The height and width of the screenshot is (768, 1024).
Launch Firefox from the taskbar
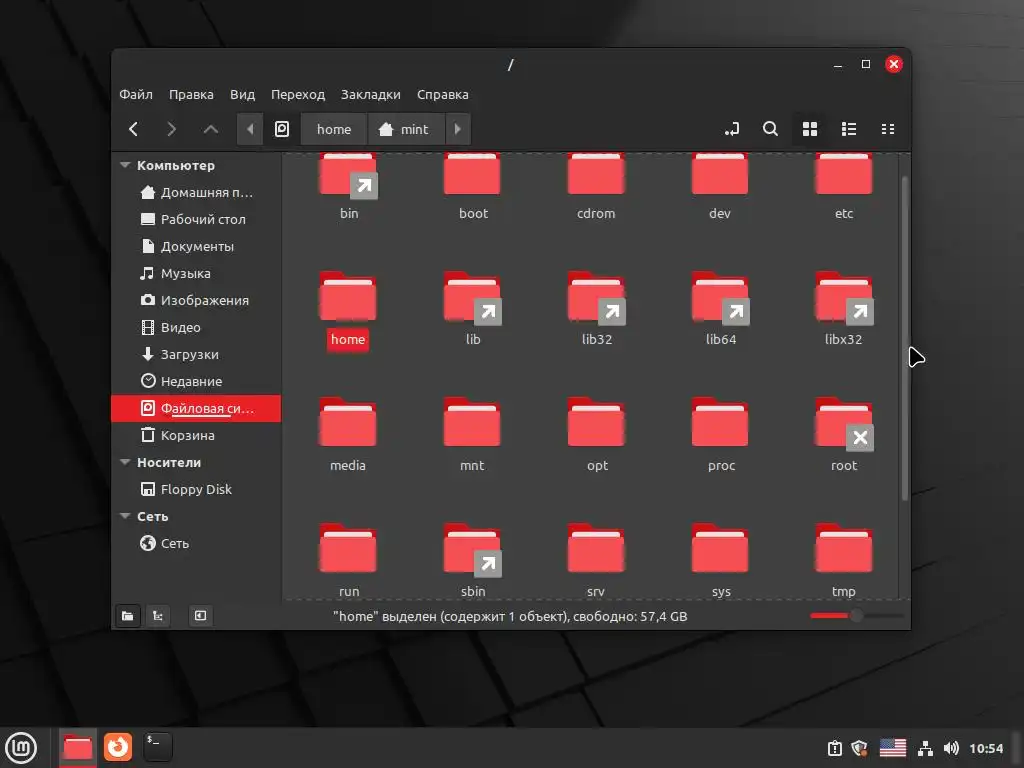click(118, 747)
